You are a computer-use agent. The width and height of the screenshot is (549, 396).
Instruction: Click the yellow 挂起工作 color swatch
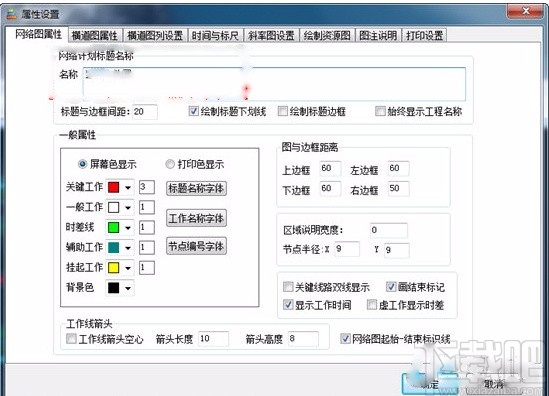pyautogui.click(x=113, y=268)
